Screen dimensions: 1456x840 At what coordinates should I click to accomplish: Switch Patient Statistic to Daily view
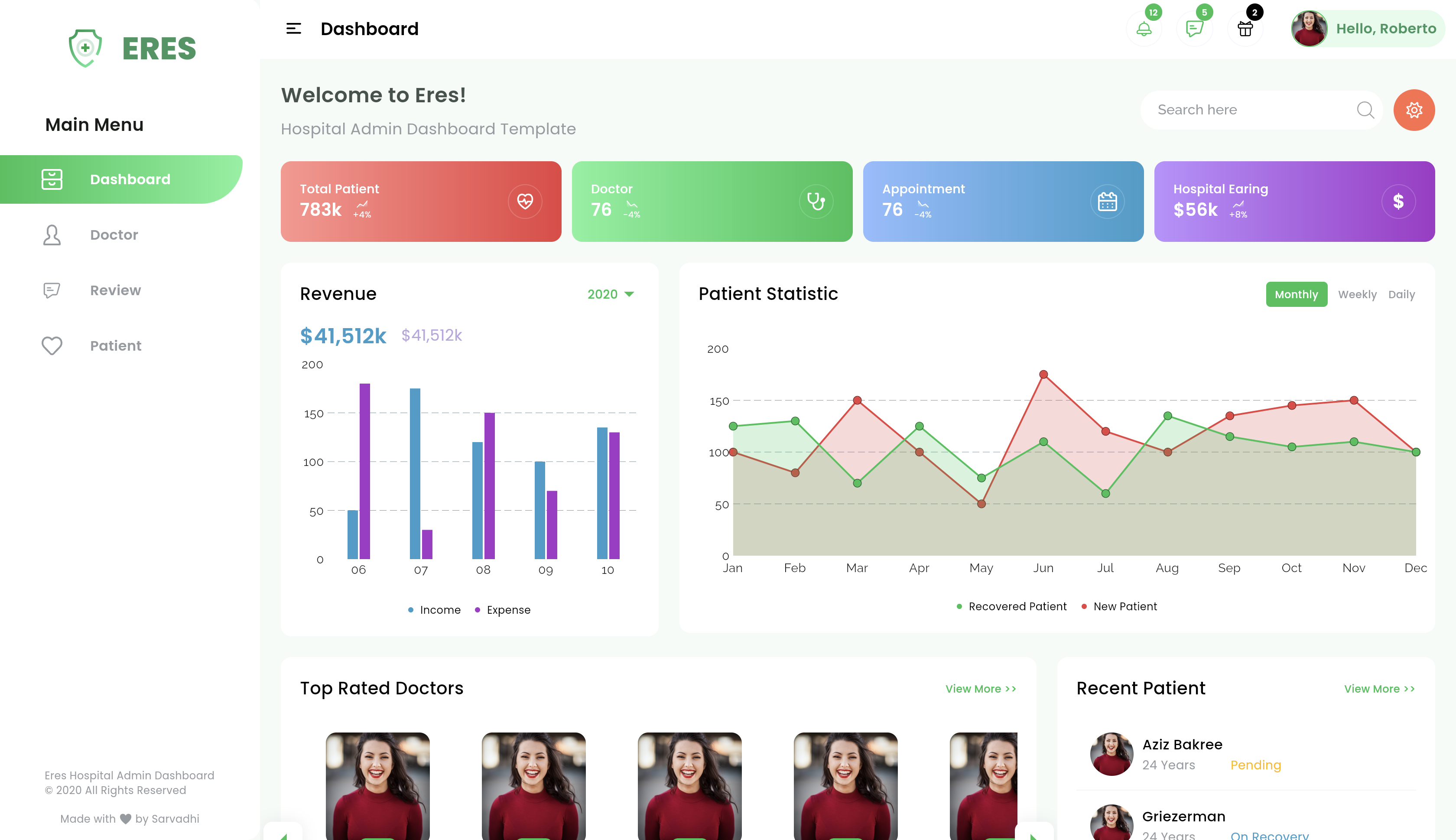click(x=1402, y=294)
